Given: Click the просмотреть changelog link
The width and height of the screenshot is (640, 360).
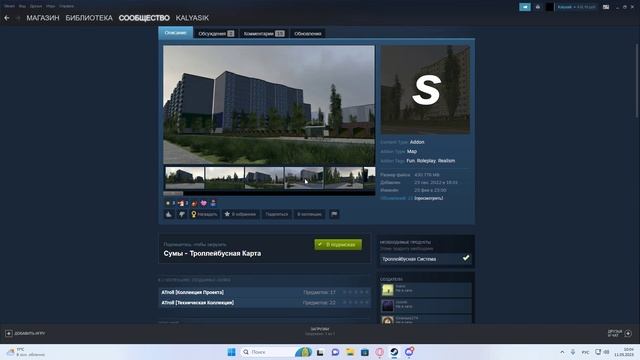Looking at the screenshot, I should point(429,198).
